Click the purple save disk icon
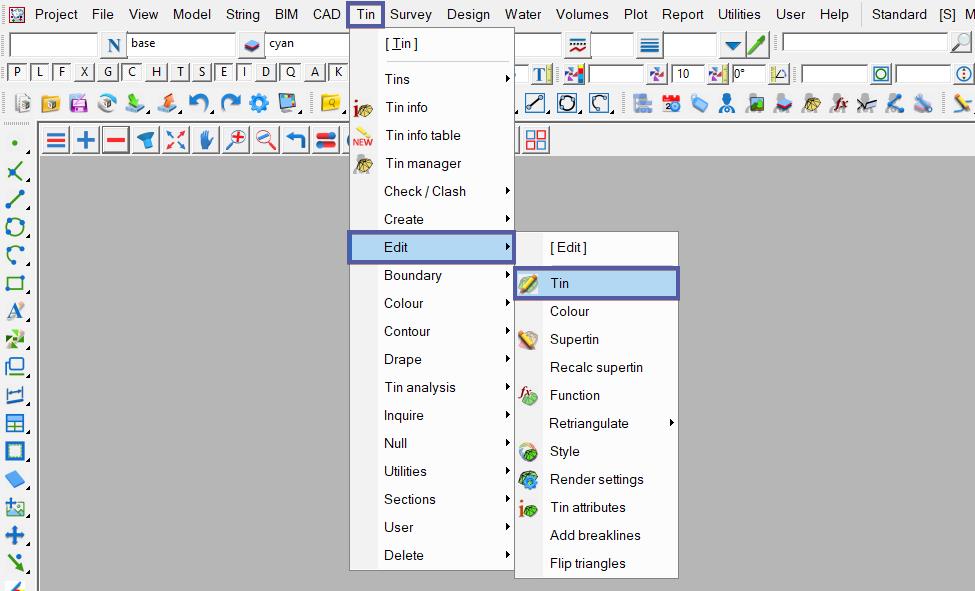Screen dimensions: 975x591 78,103
